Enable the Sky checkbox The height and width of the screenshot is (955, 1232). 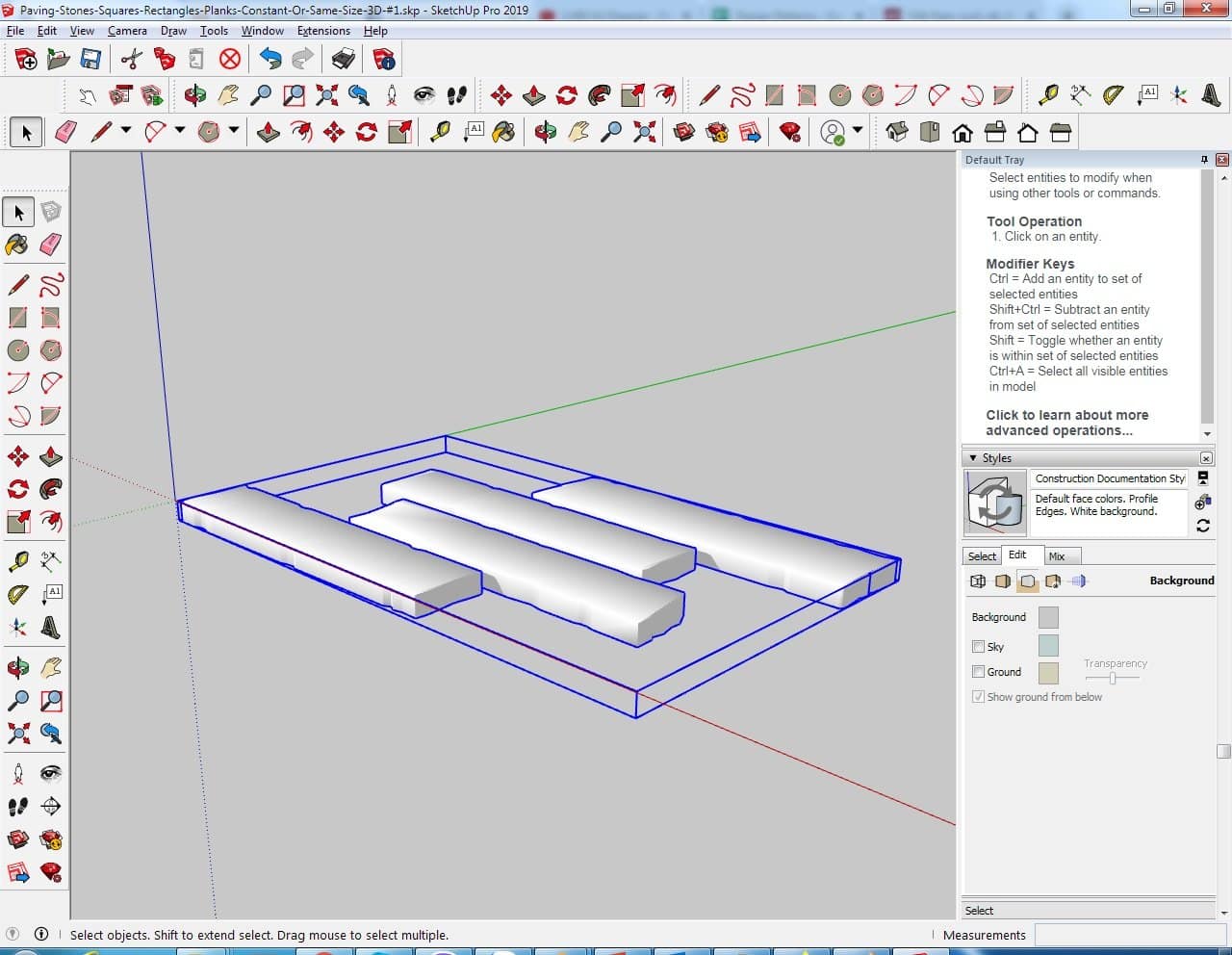click(978, 647)
